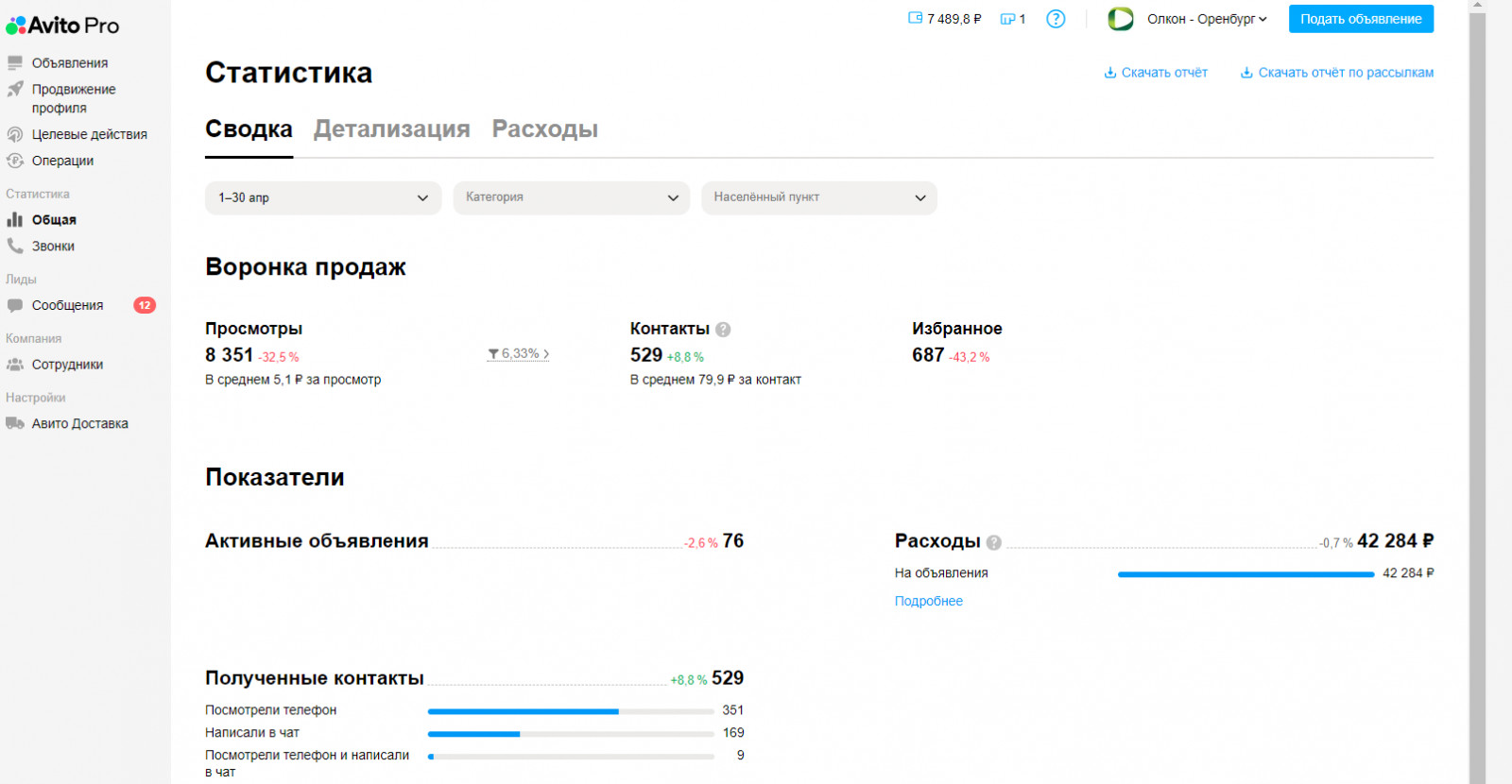The width and height of the screenshot is (1512, 784).
Task: Click the wallet balance icon
Action: (x=915, y=18)
